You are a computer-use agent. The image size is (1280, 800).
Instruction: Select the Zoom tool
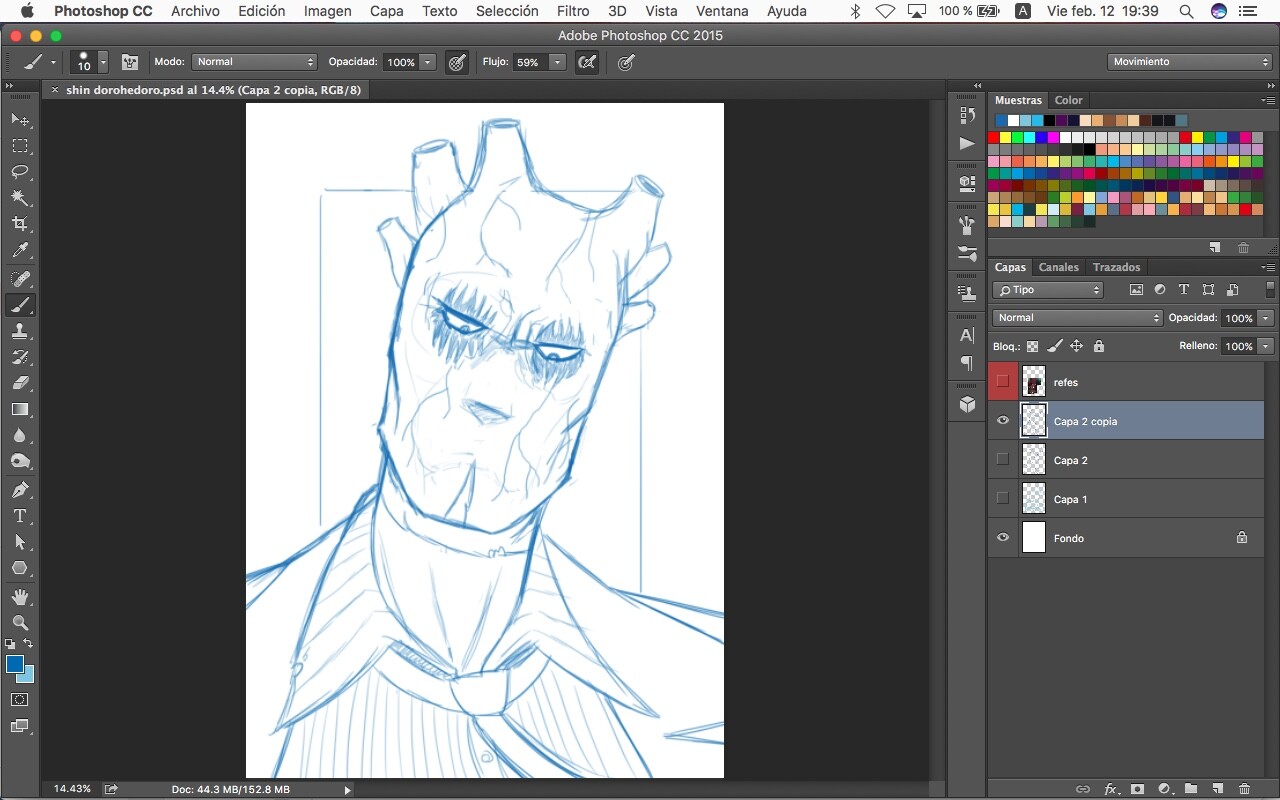(x=20, y=623)
